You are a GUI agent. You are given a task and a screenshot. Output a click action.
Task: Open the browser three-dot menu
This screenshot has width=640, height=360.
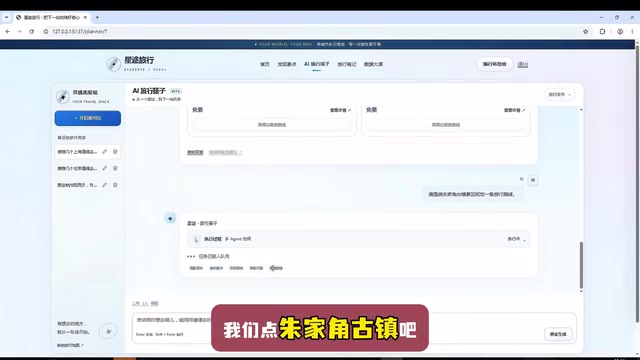pyautogui.click(x=632, y=31)
